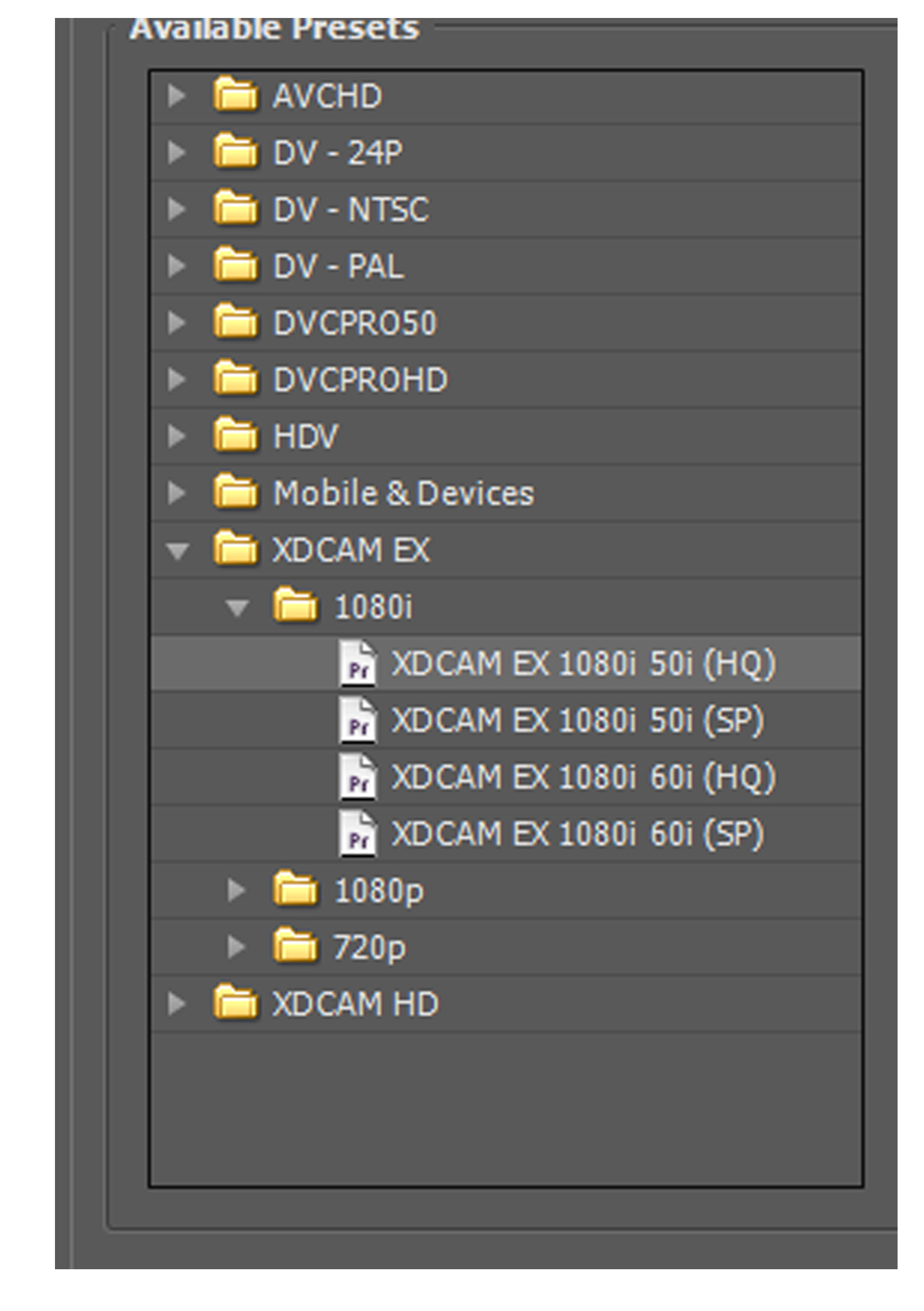Click the Mobile & Devices folder icon
The image size is (924, 1311).
(235, 492)
